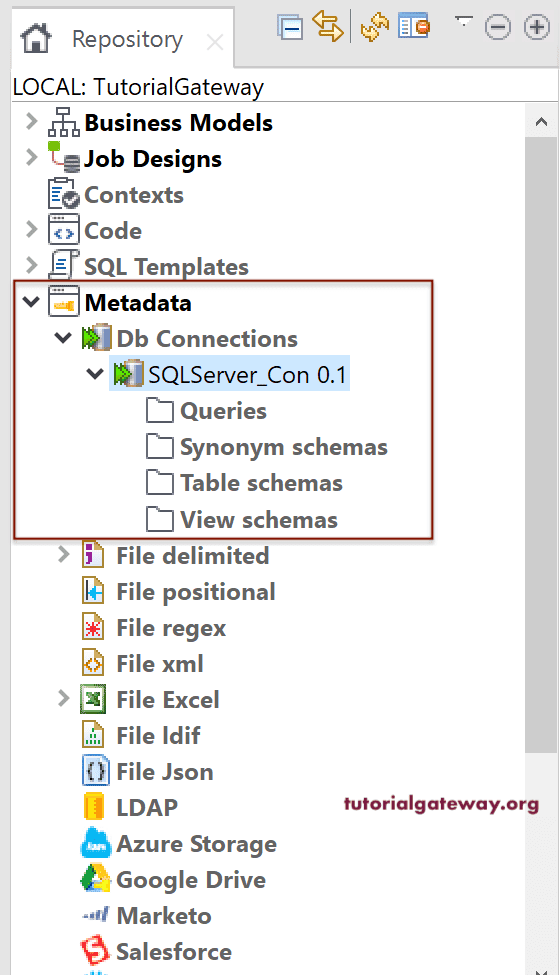The height and width of the screenshot is (975, 560).
Task: Click the LOCAL: TutorialGateway project label
Action: pyautogui.click(x=138, y=87)
